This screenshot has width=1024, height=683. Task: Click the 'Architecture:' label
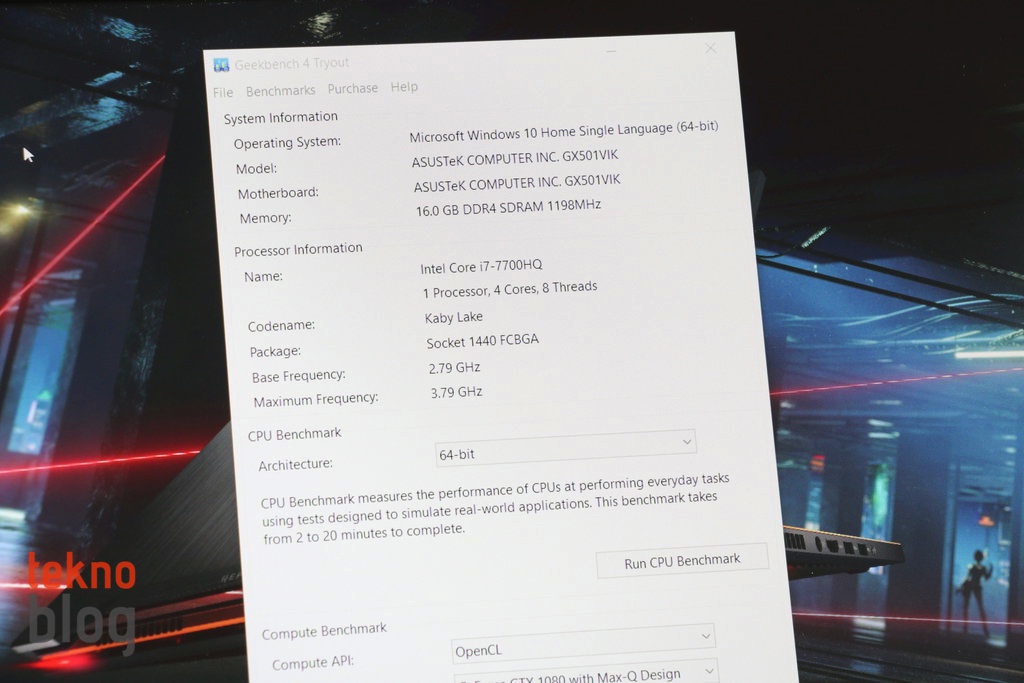[296, 464]
